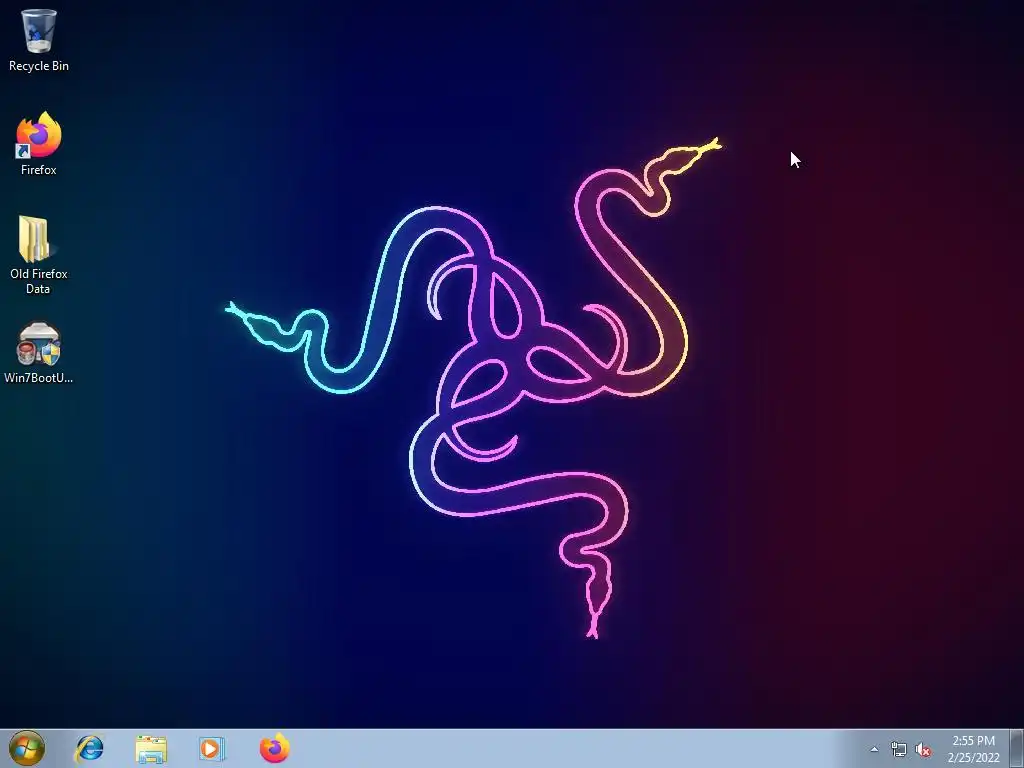Click the muted volume tray icon
Image resolution: width=1024 pixels, height=768 pixels.
(x=923, y=750)
